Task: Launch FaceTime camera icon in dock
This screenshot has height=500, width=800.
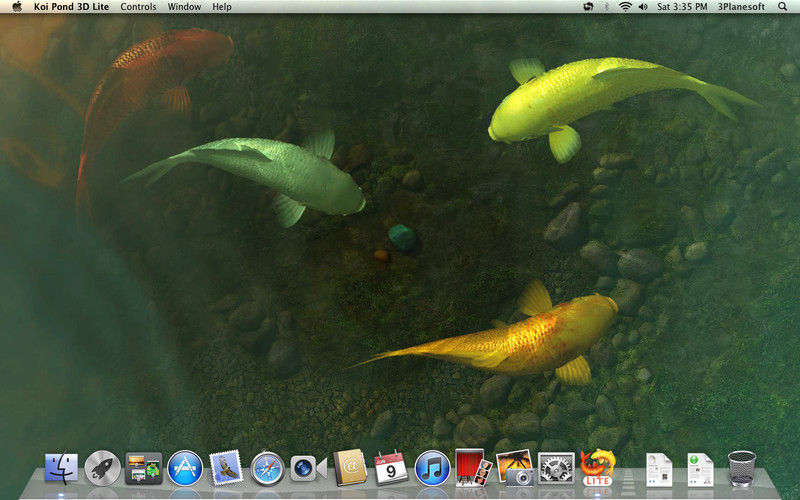Action: pyautogui.click(x=309, y=468)
